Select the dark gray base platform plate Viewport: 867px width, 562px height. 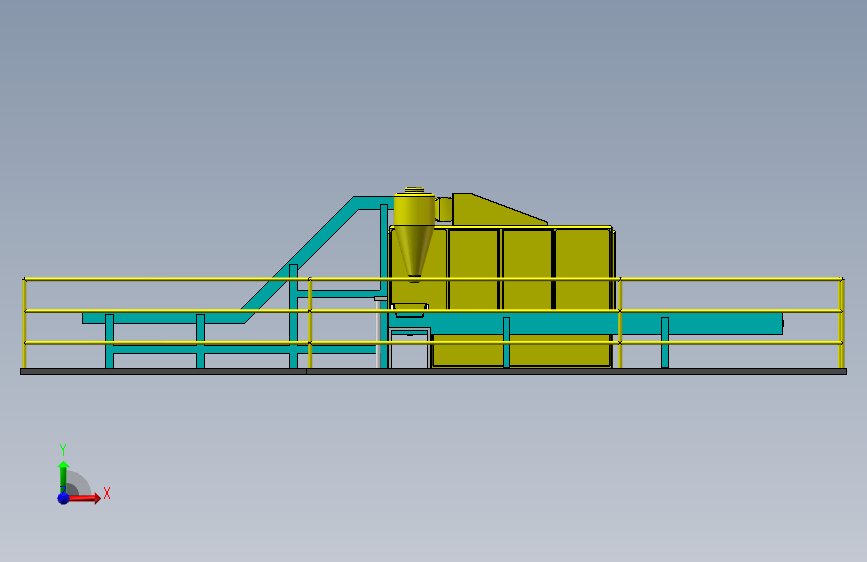click(433, 372)
